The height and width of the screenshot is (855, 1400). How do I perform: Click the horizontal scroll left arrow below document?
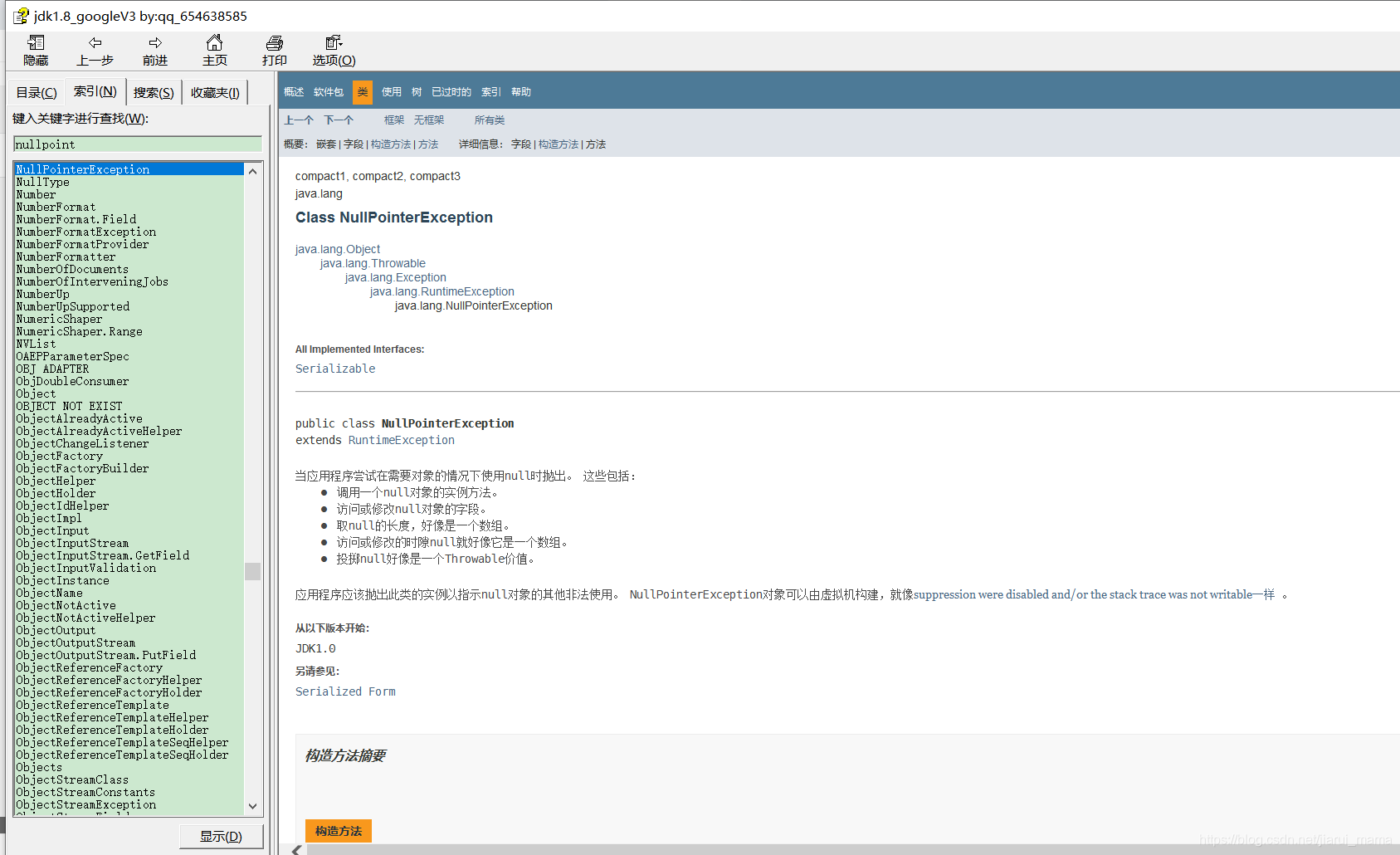pos(296,849)
